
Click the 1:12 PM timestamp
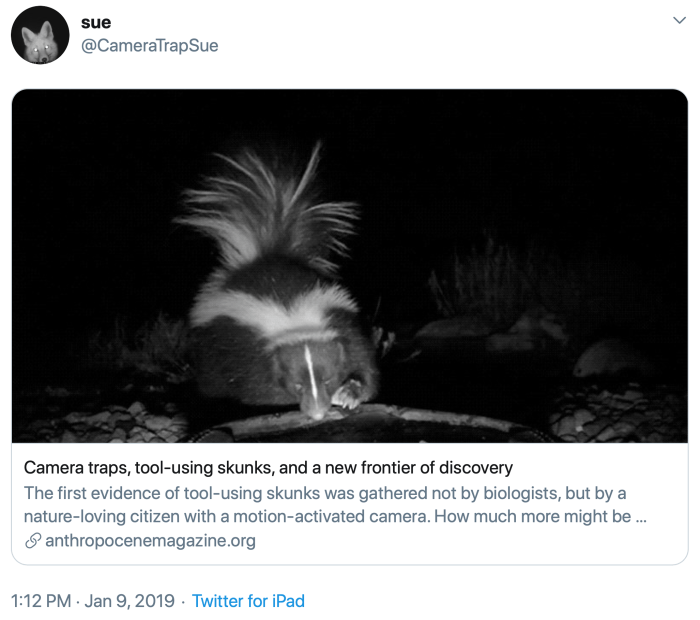pyautogui.click(x=40, y=601)
